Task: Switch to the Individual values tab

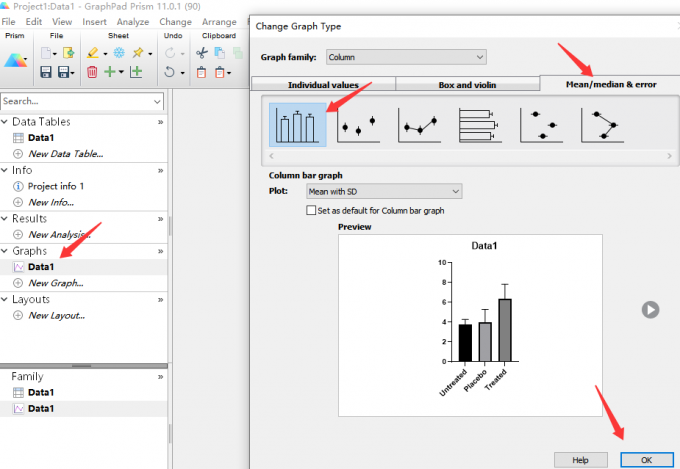Action: 323,85
